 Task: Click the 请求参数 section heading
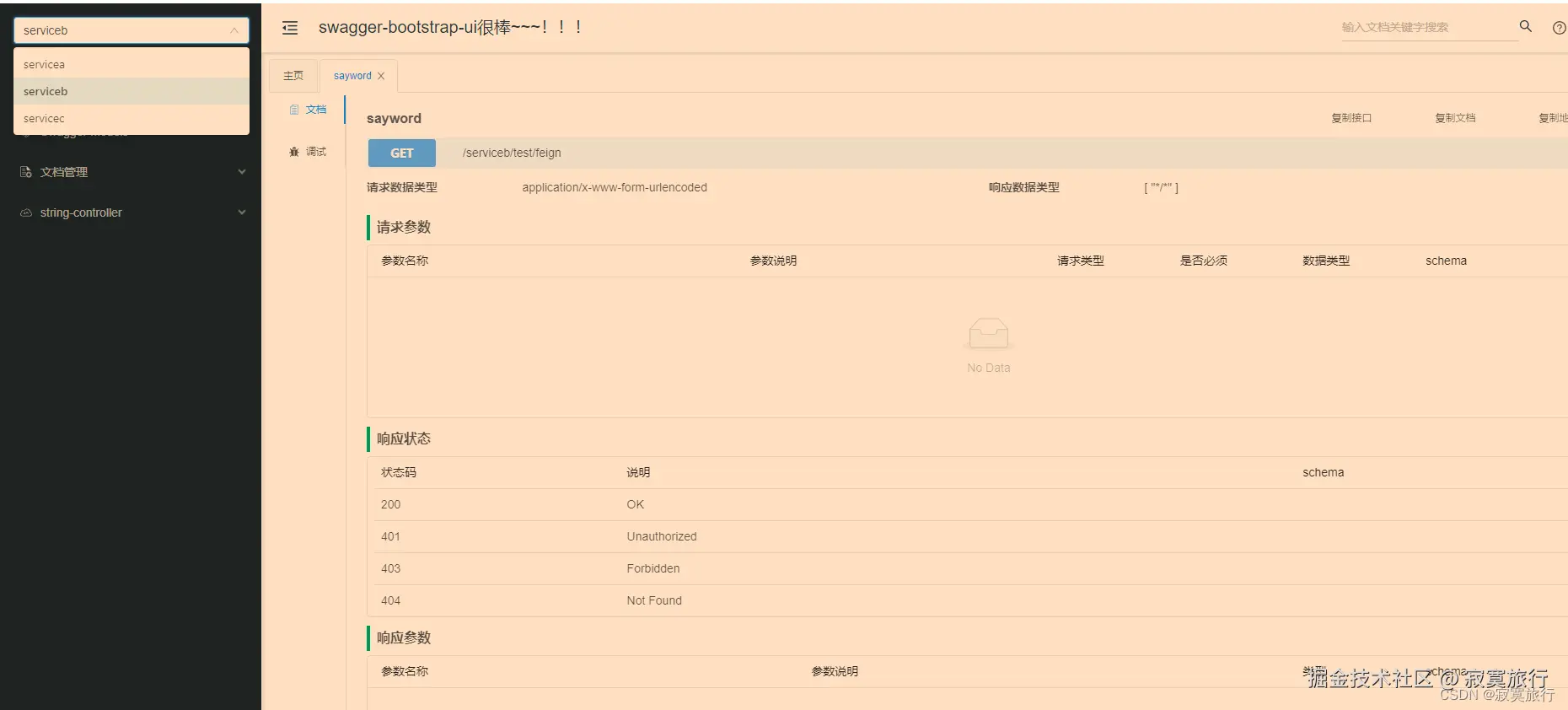pyautogui.click(x=404, y=227)
